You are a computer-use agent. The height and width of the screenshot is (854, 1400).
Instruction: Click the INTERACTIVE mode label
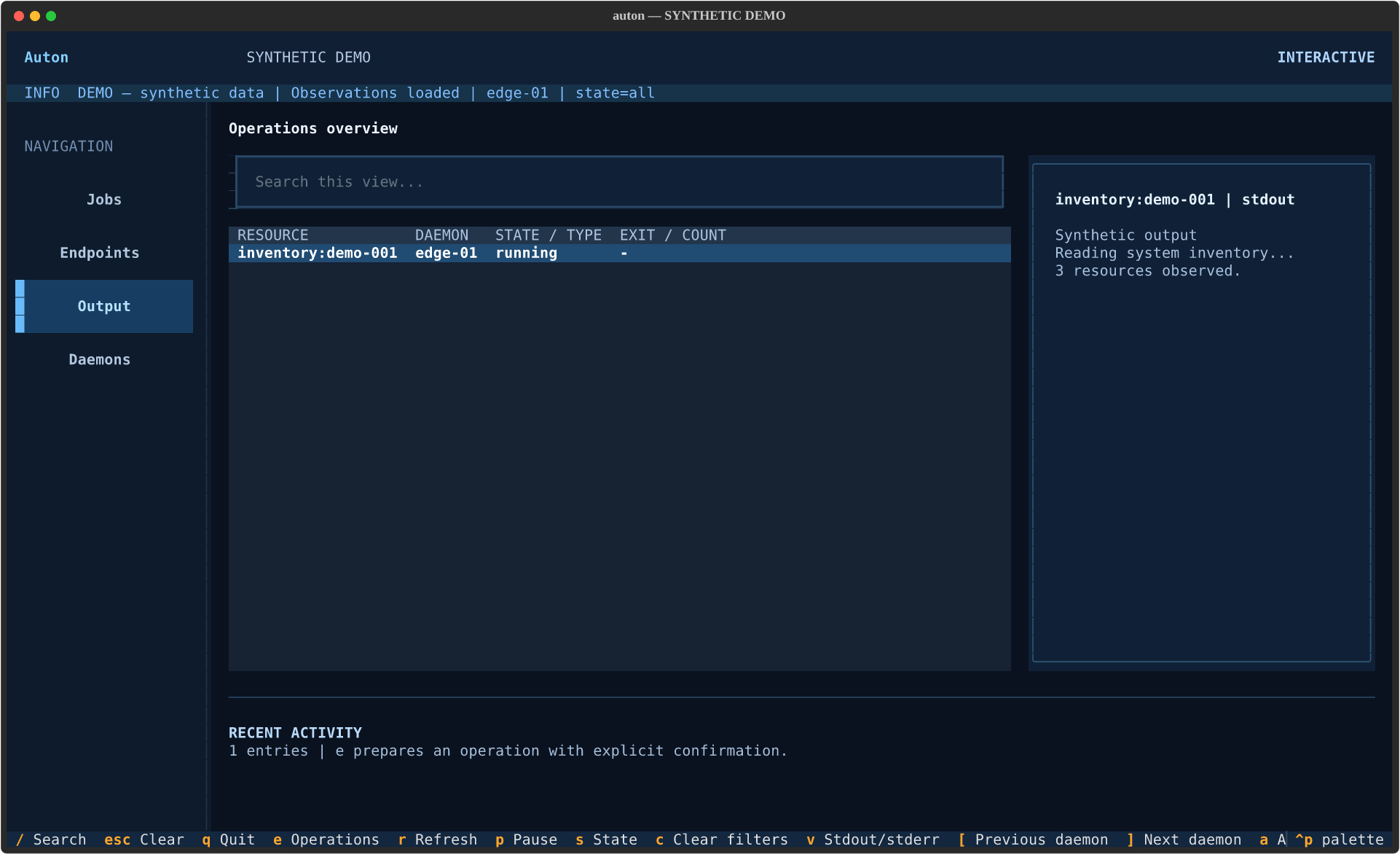(x=1326, y=58)
